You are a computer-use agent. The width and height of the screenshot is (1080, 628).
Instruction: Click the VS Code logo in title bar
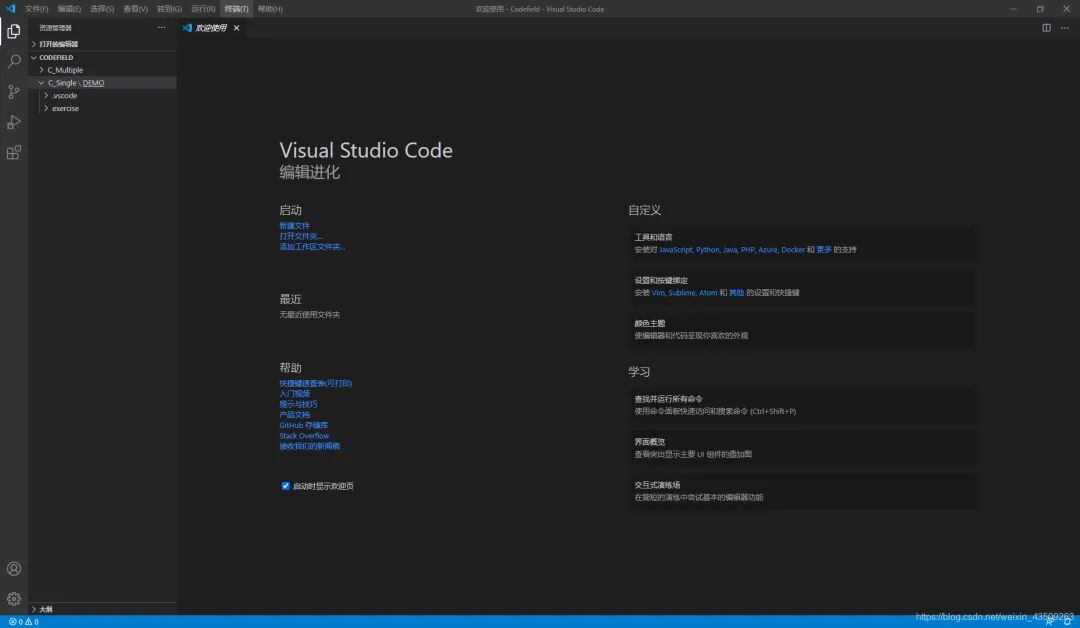coord(10,9)
